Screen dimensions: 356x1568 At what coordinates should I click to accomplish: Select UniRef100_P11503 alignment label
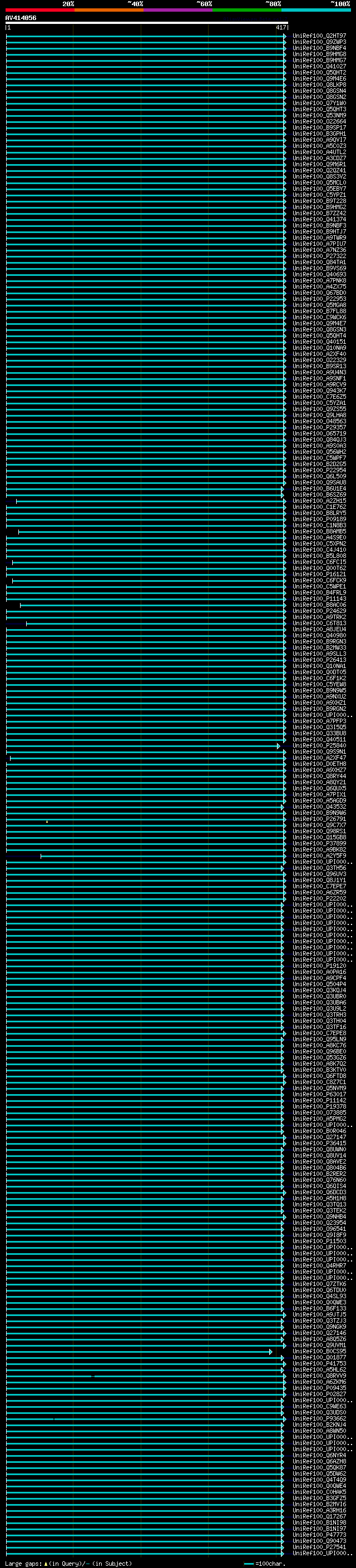(x=319, y=1240)
